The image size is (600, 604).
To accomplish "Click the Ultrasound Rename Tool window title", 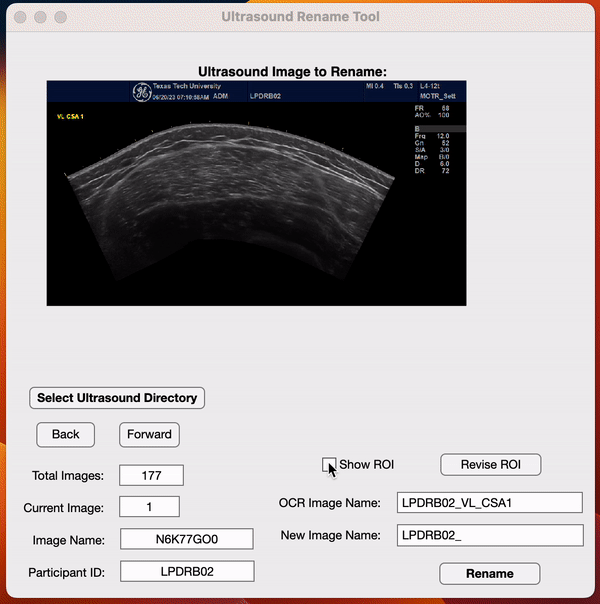I will (x=300, y=17).
